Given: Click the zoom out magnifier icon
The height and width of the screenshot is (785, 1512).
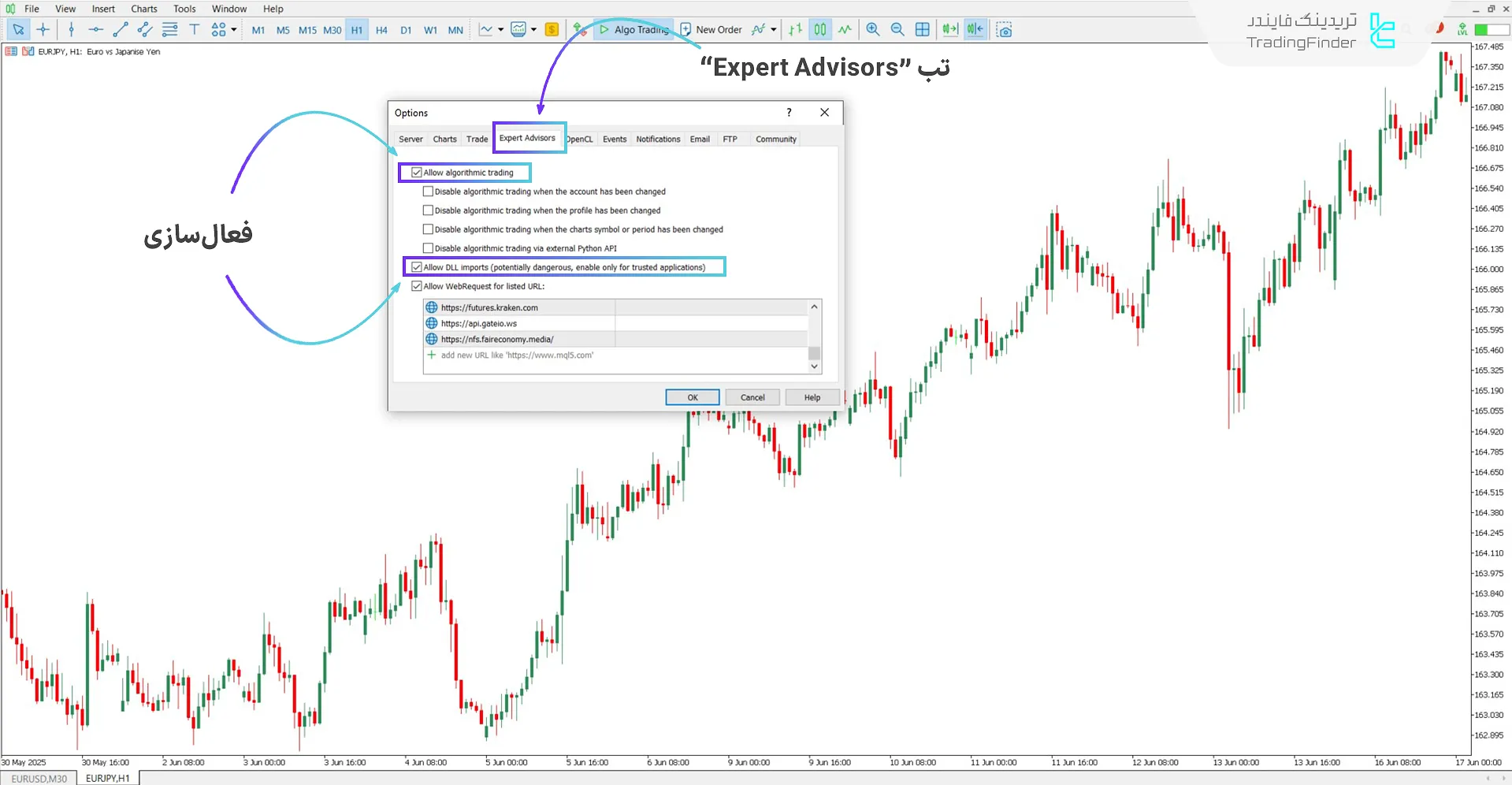Looking at the screenshot, I should click(897, 30).
